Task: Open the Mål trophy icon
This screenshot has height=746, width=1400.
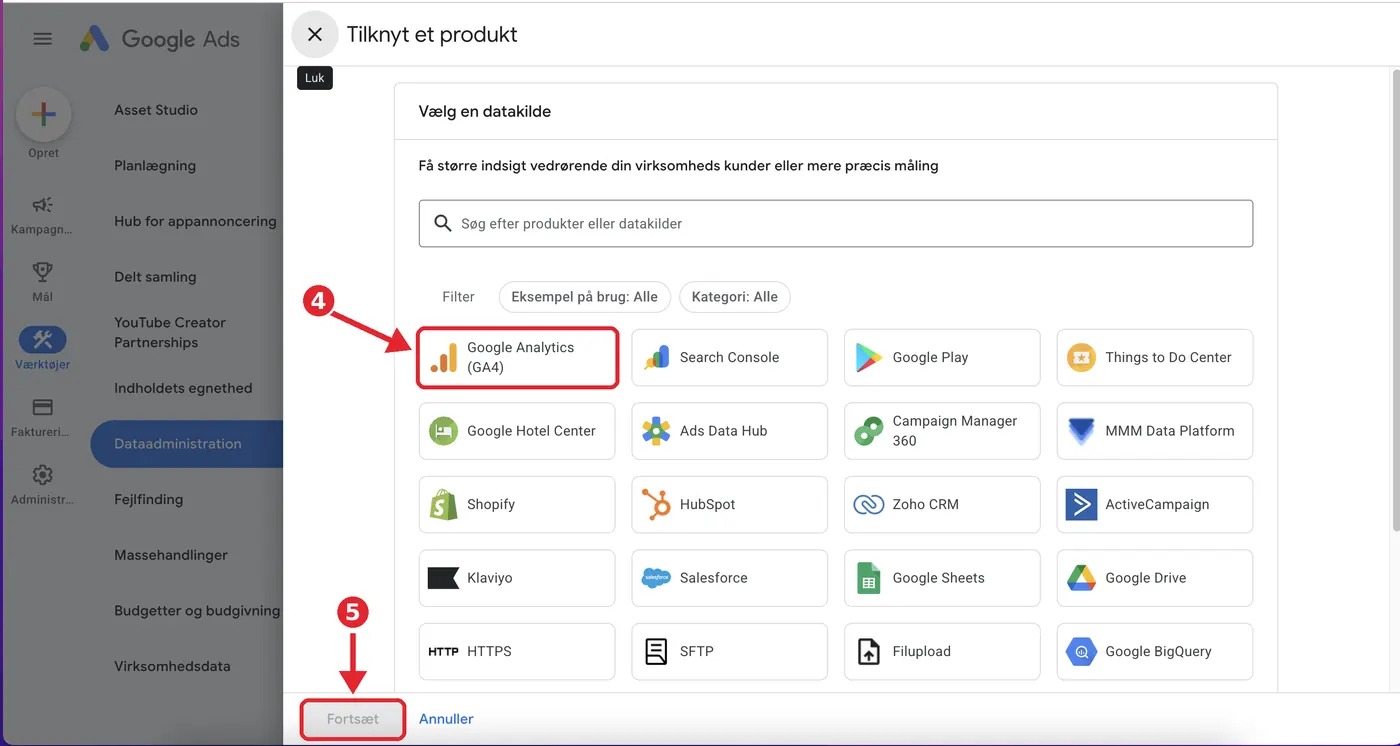Action: tap(42, 272)
